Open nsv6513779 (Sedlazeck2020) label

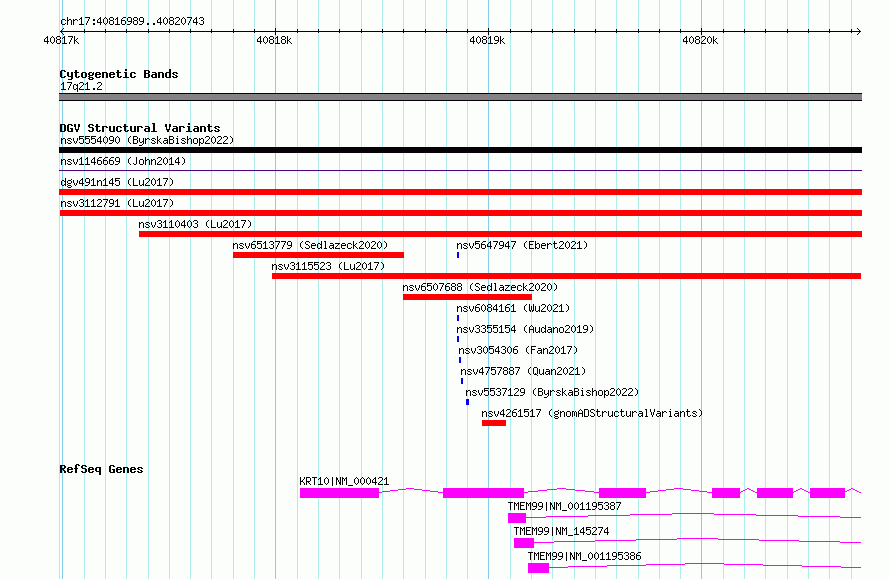tap(310, 245)
